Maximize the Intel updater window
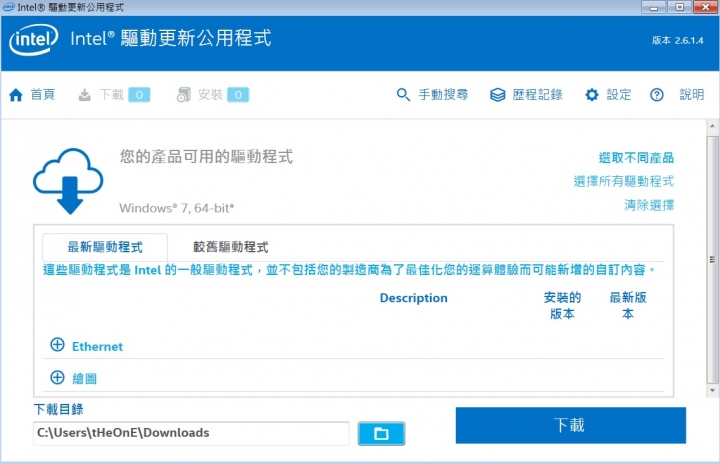Viewport: 720px width, 464px height. point(679,7)
